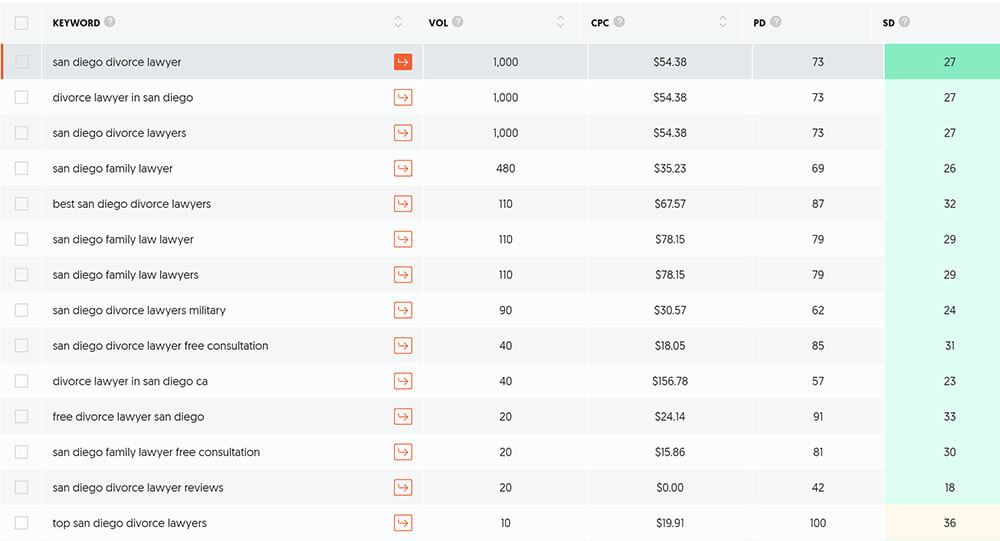Viewport: 1000px width, 541px height.
Task: Click the help icon beside PD header
Action: (x=776, y=22)
